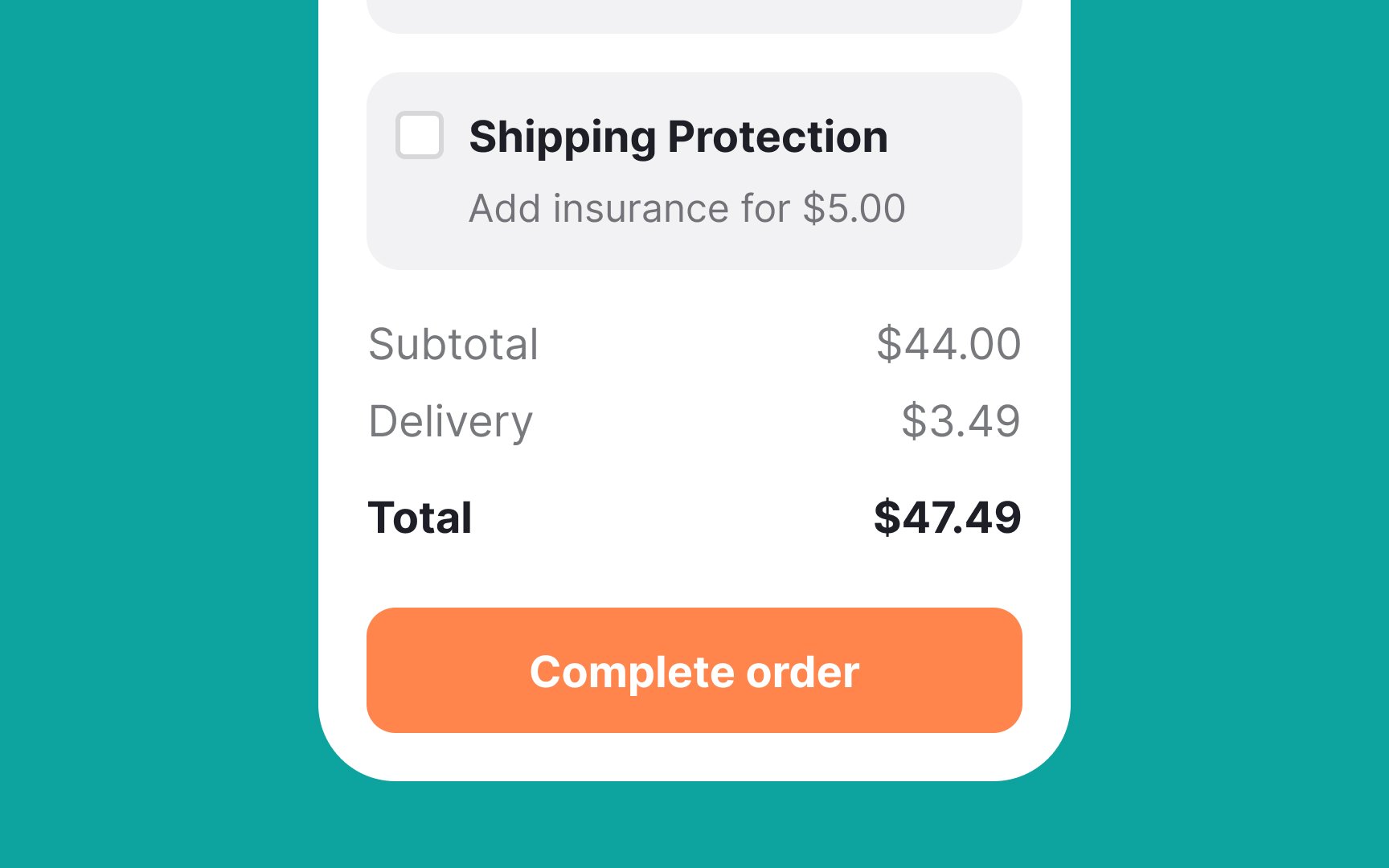1389x868 pixels.
Task: Click the partially visible gray card at top
Action: pos(694,16)
